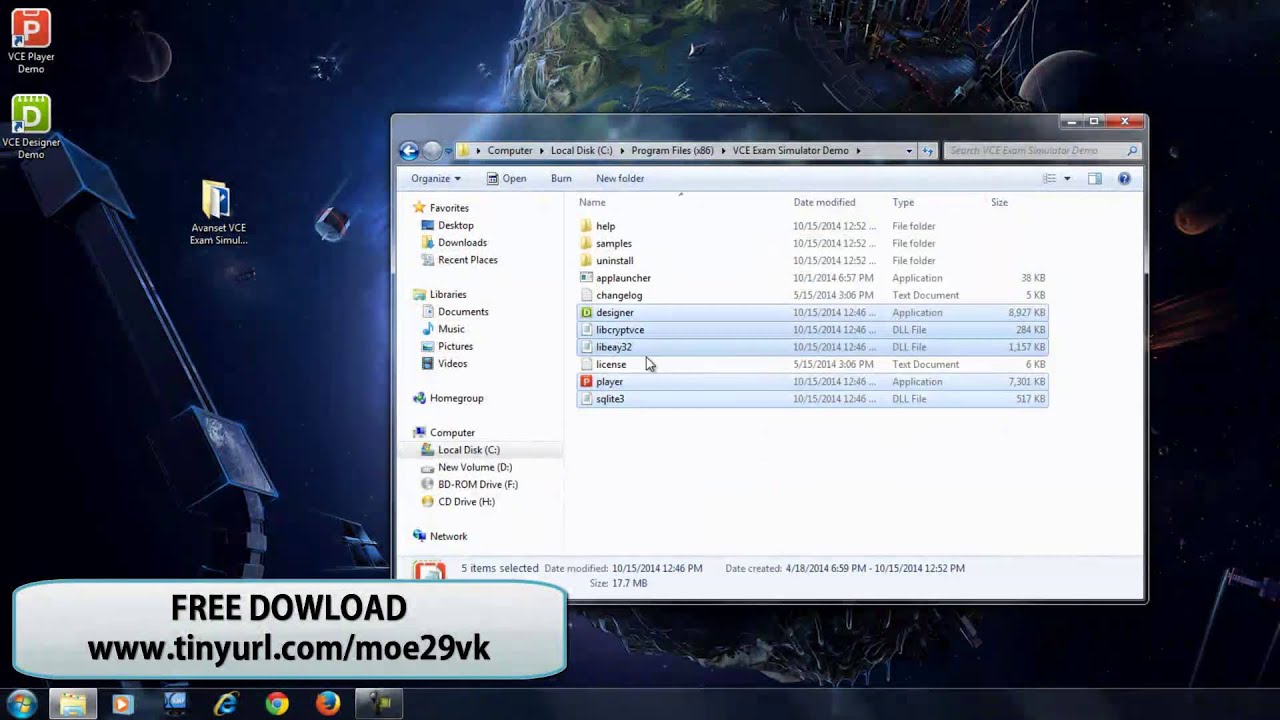This screenshot has height=720, width=1280.
Task: Select the libeay32 DLL file
Action: (x=812, y=347)
